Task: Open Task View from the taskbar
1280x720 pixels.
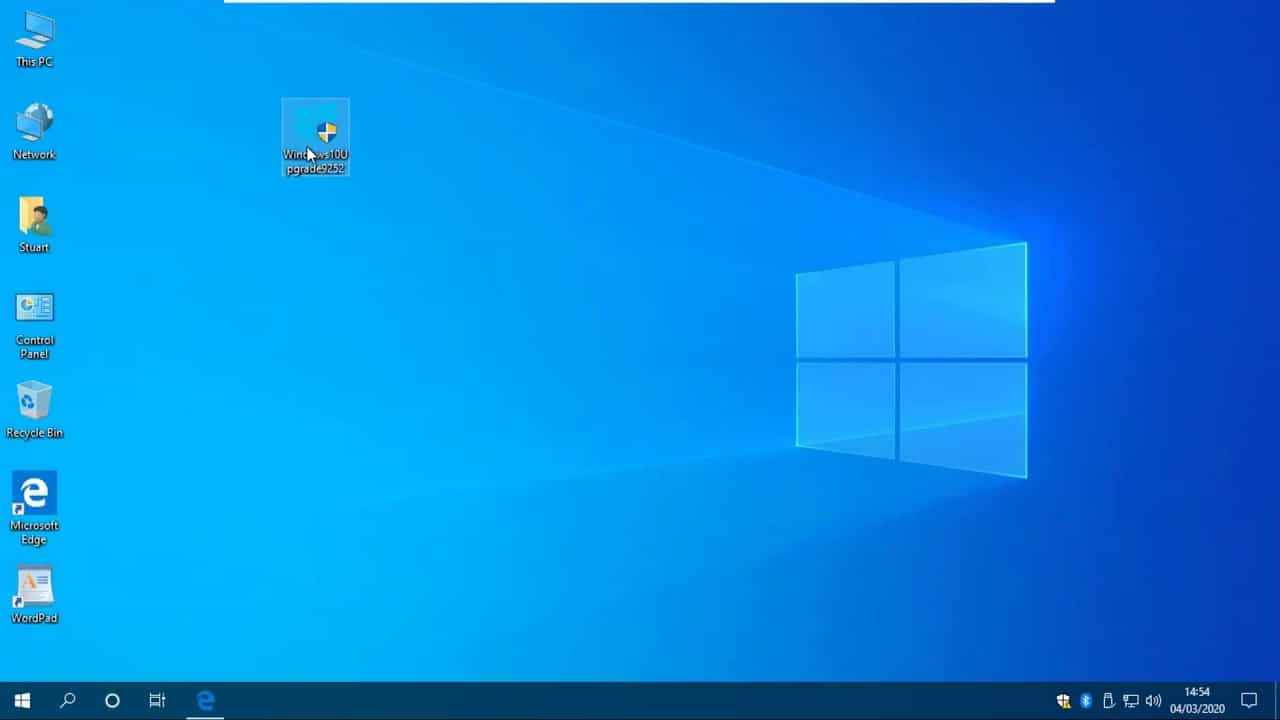Action: 157,701
